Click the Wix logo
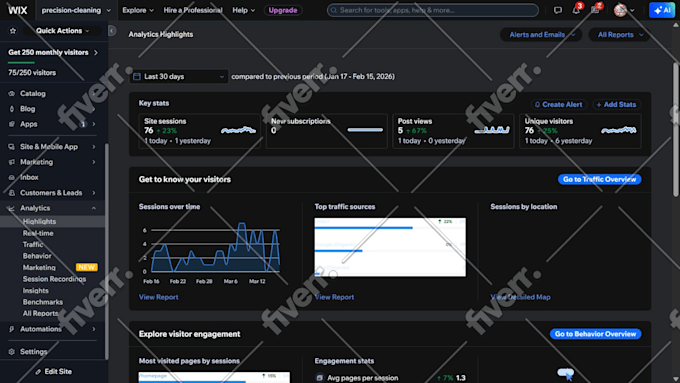Image resolution: width=680 pixels, height=383 pixels. tap(17, 10)
